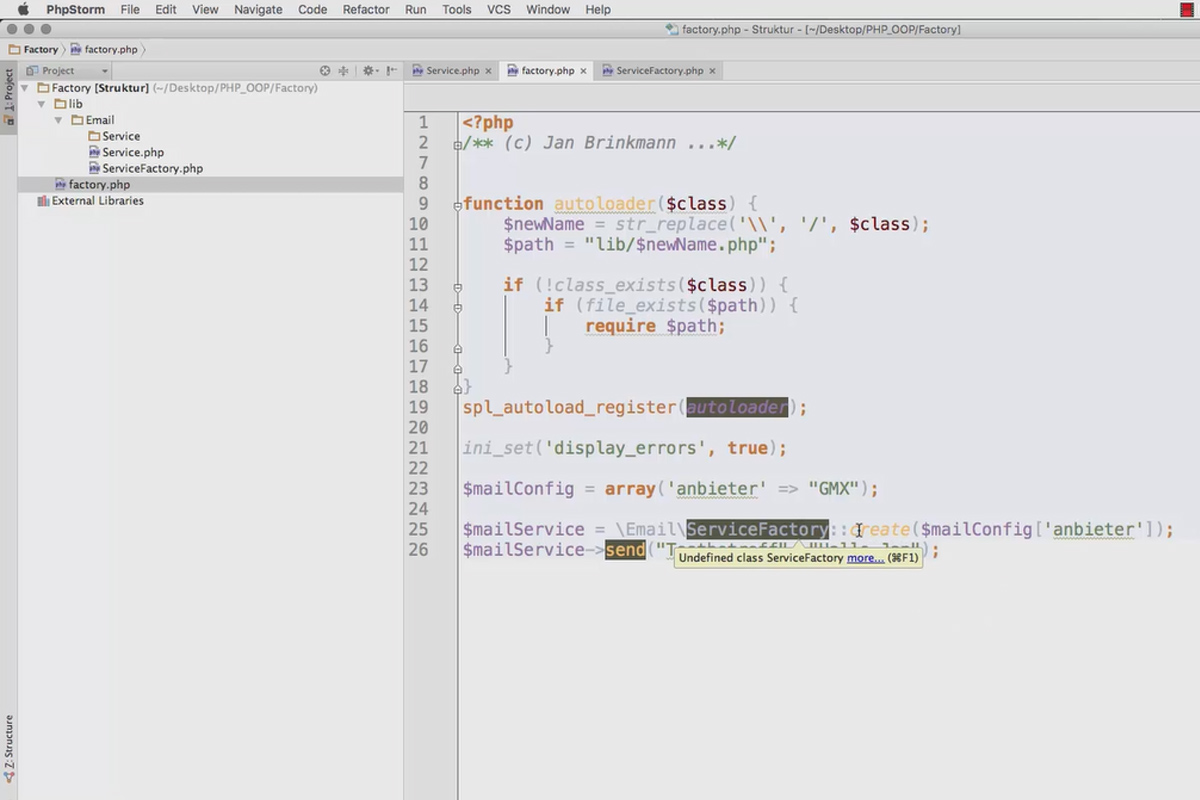The image size is (1200, 800).
Task: Expand the folded doc comment on line 2
Action: pos(458,144)
